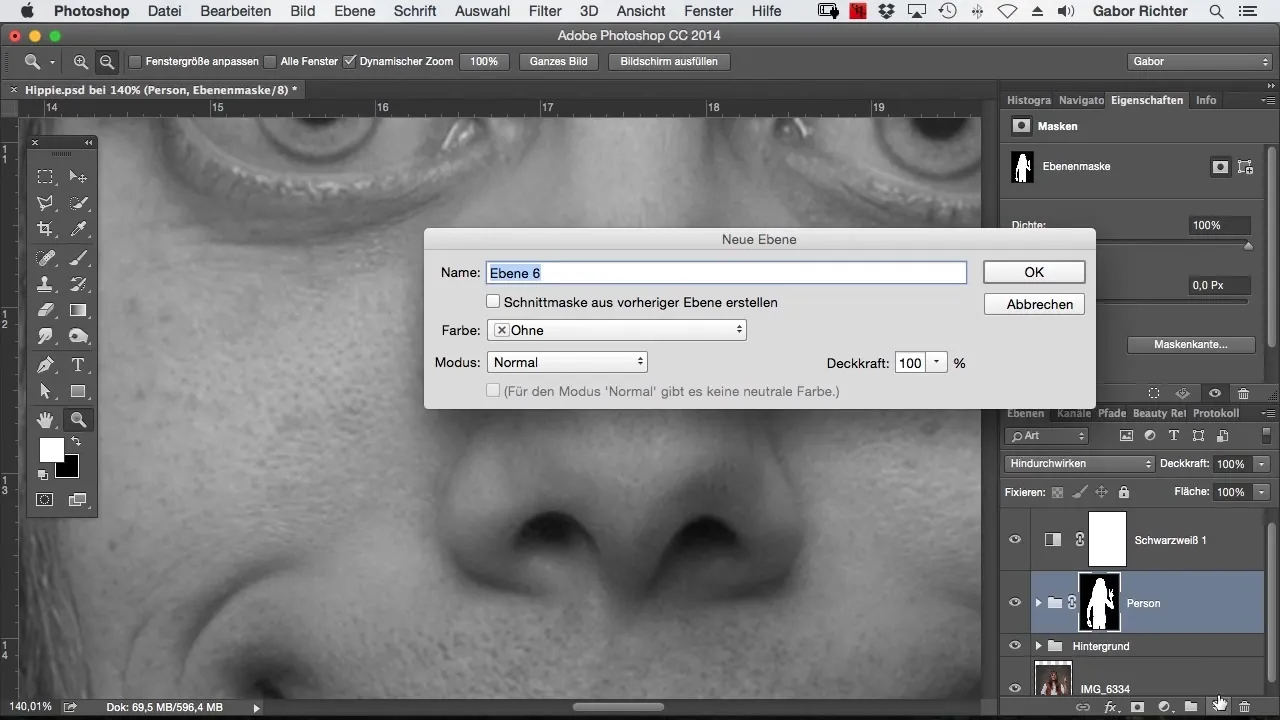1280x720 pixels.
Task: Switch to the Info tab
Action: (1206, 100)
